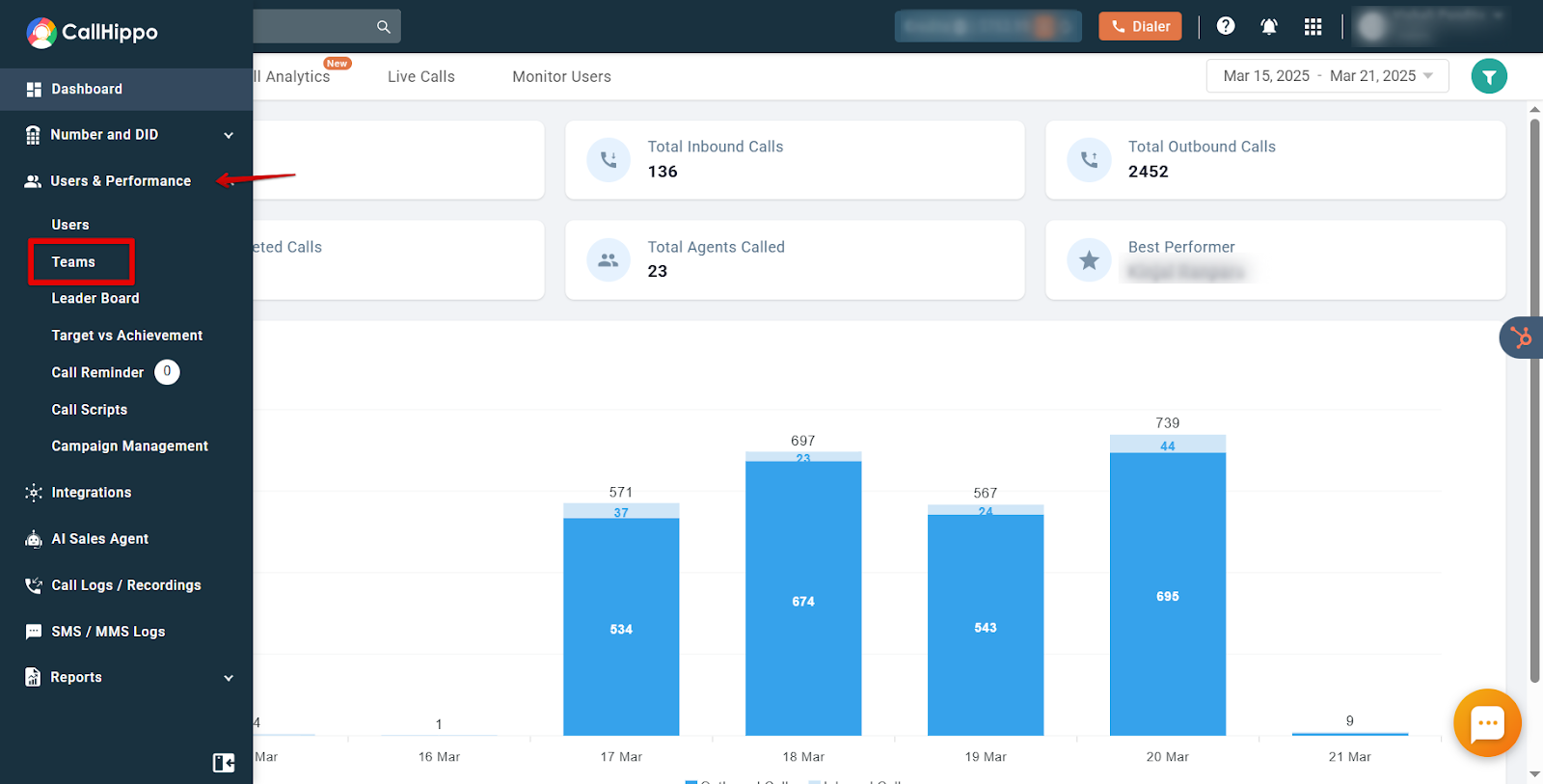This screenshot has height=784, width=1543.
Task: Click the Dashboard grid icon
Action: (34, 89)
